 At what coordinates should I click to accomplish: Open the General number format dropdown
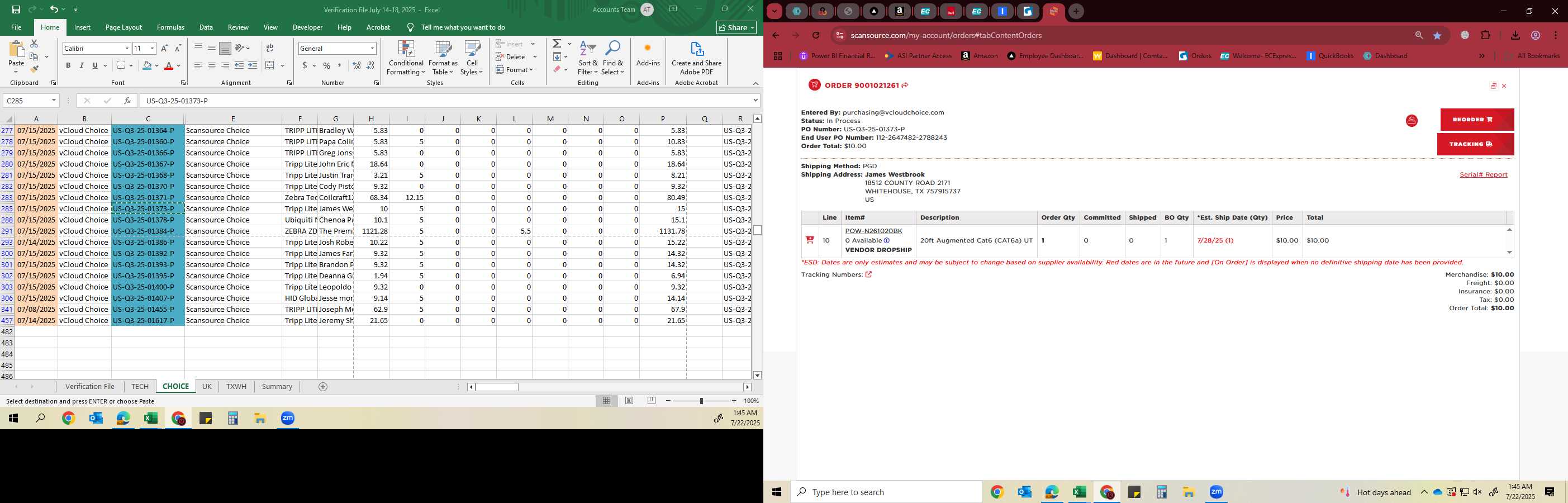[x=372, y=48]
